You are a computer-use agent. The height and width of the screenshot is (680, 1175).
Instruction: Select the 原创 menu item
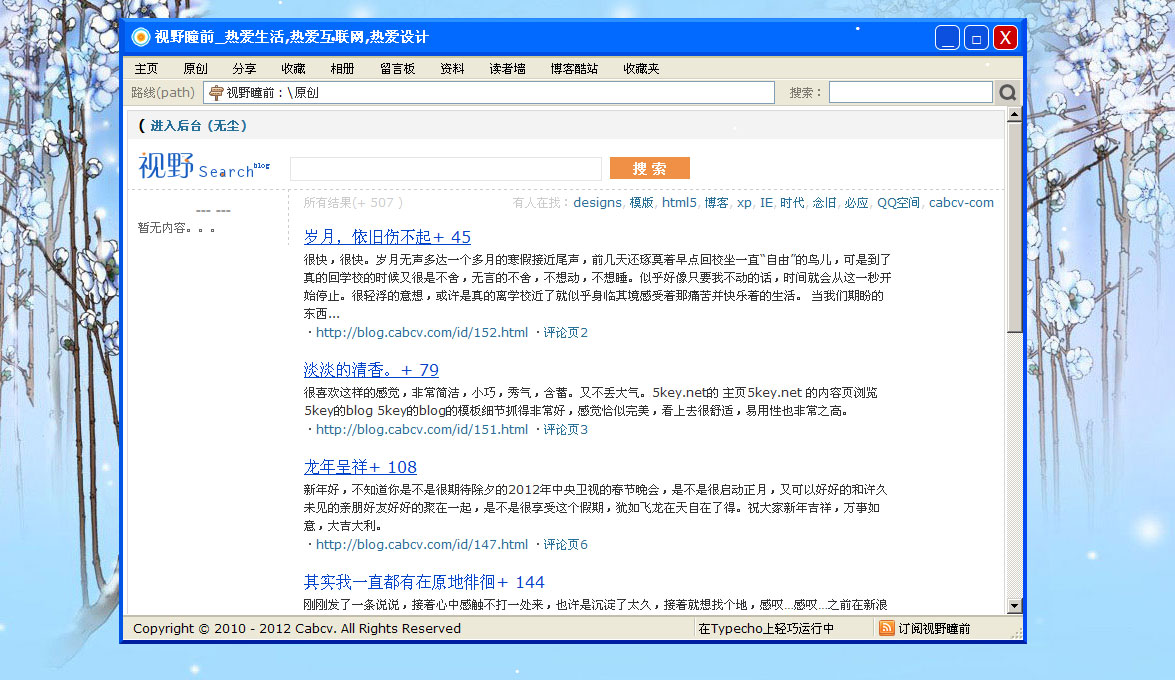[195, 68]
